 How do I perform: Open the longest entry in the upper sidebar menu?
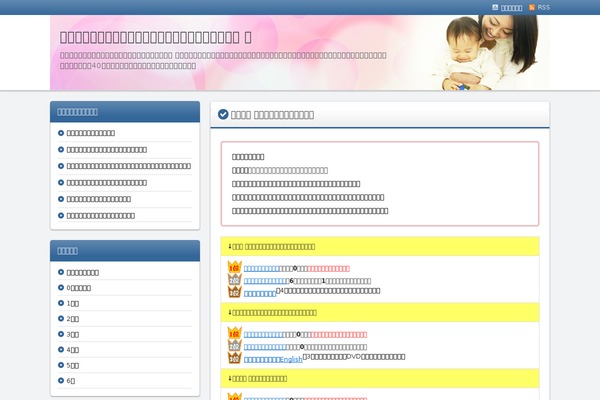129,166
